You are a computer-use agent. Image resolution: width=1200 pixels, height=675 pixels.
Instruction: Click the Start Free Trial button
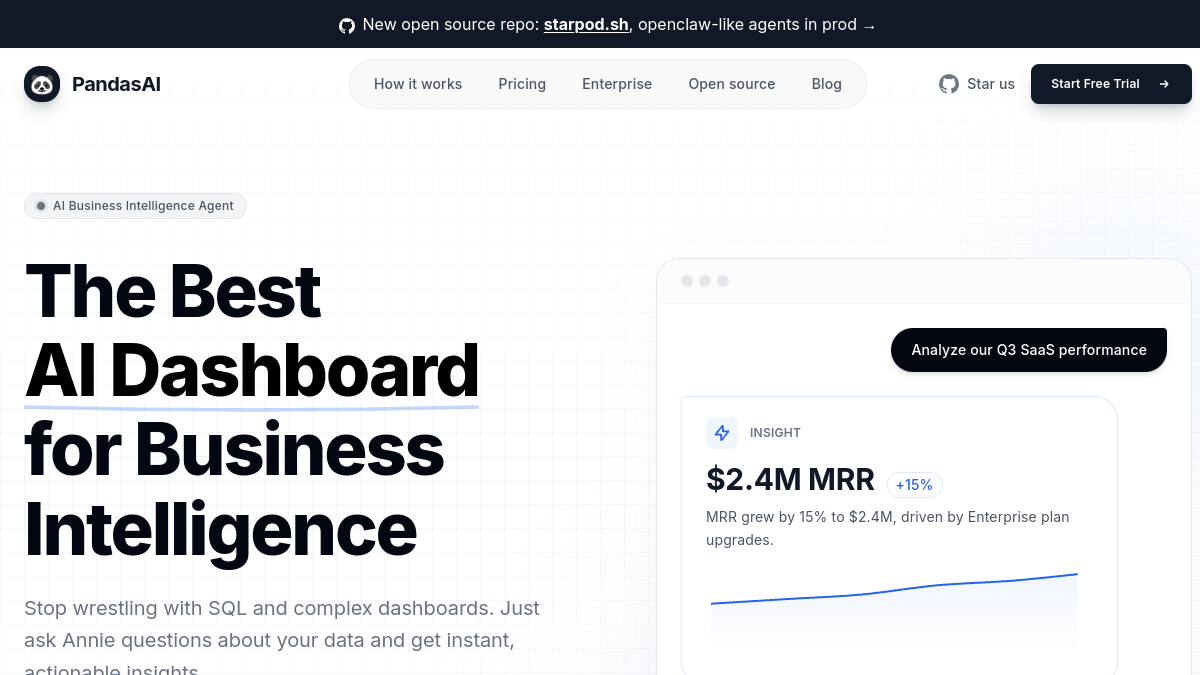click(x=1111, y=84)
